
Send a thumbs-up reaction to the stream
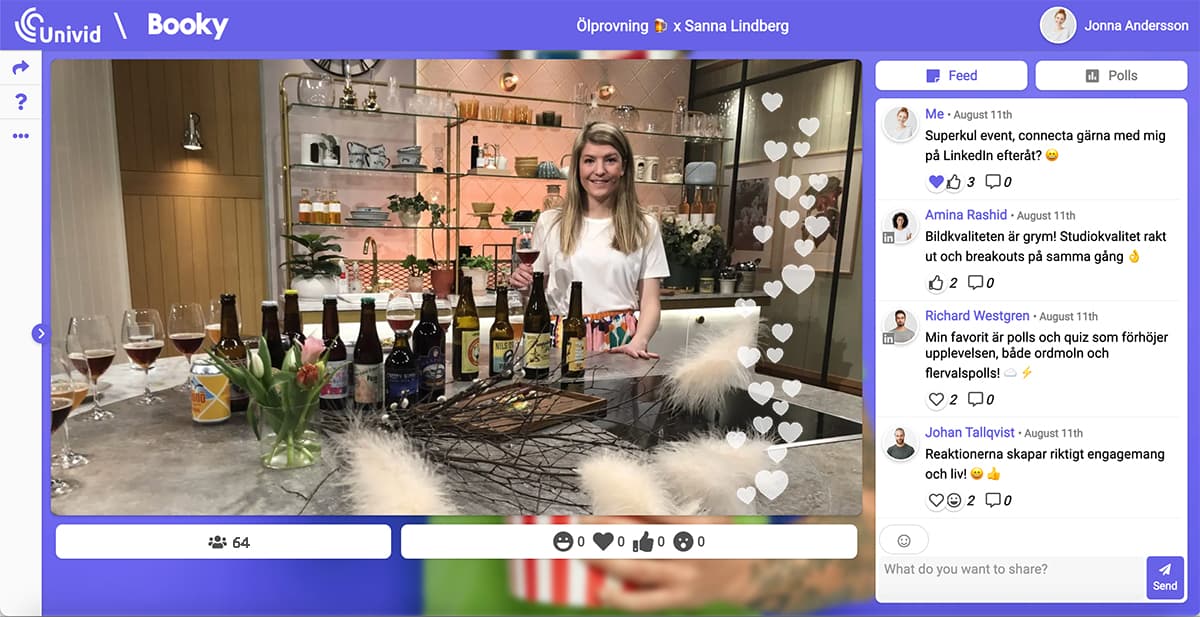point(642,541)
